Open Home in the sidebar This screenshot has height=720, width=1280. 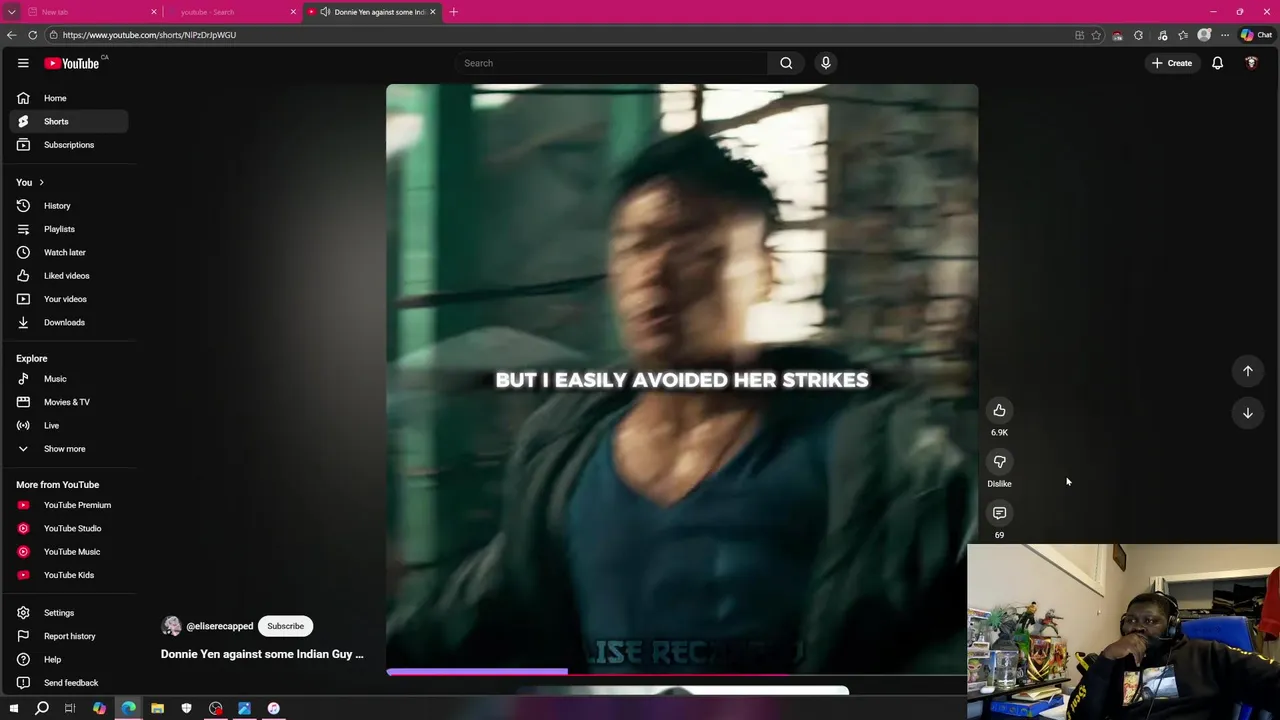(69, 98)
